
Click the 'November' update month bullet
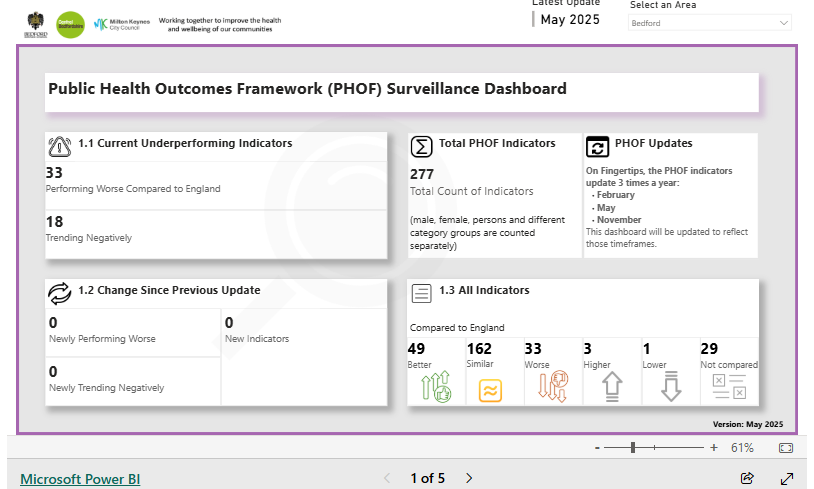(619, 220)
